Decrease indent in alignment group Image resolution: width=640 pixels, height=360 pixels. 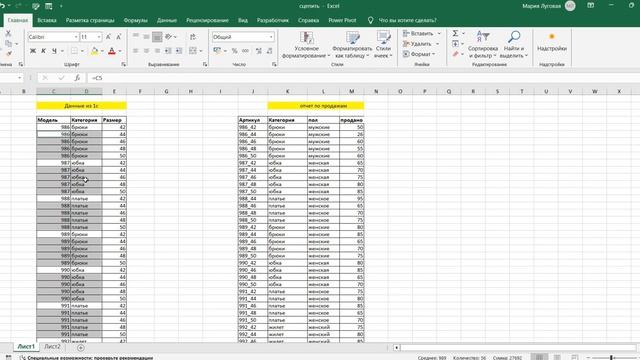pos(168,51)
